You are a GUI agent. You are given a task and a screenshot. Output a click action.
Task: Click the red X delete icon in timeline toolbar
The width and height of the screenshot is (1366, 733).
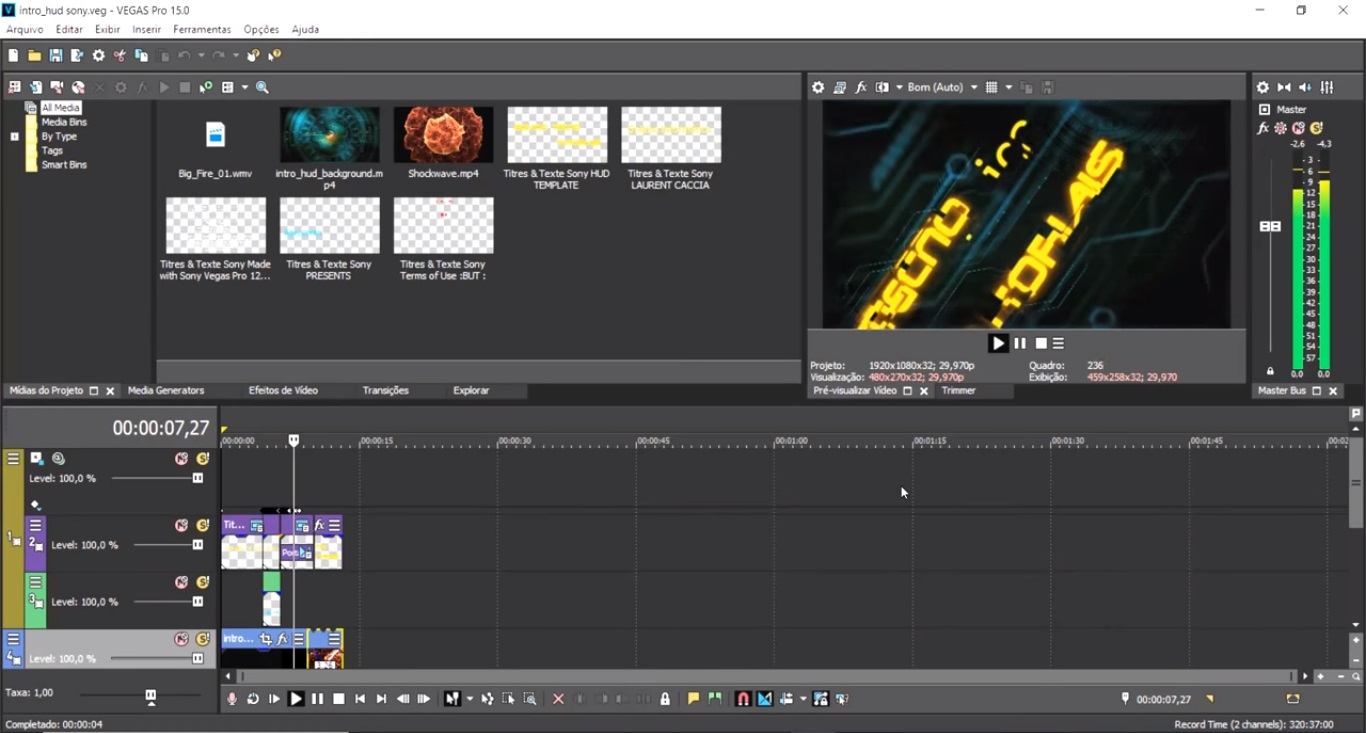(x=558, y=699)
